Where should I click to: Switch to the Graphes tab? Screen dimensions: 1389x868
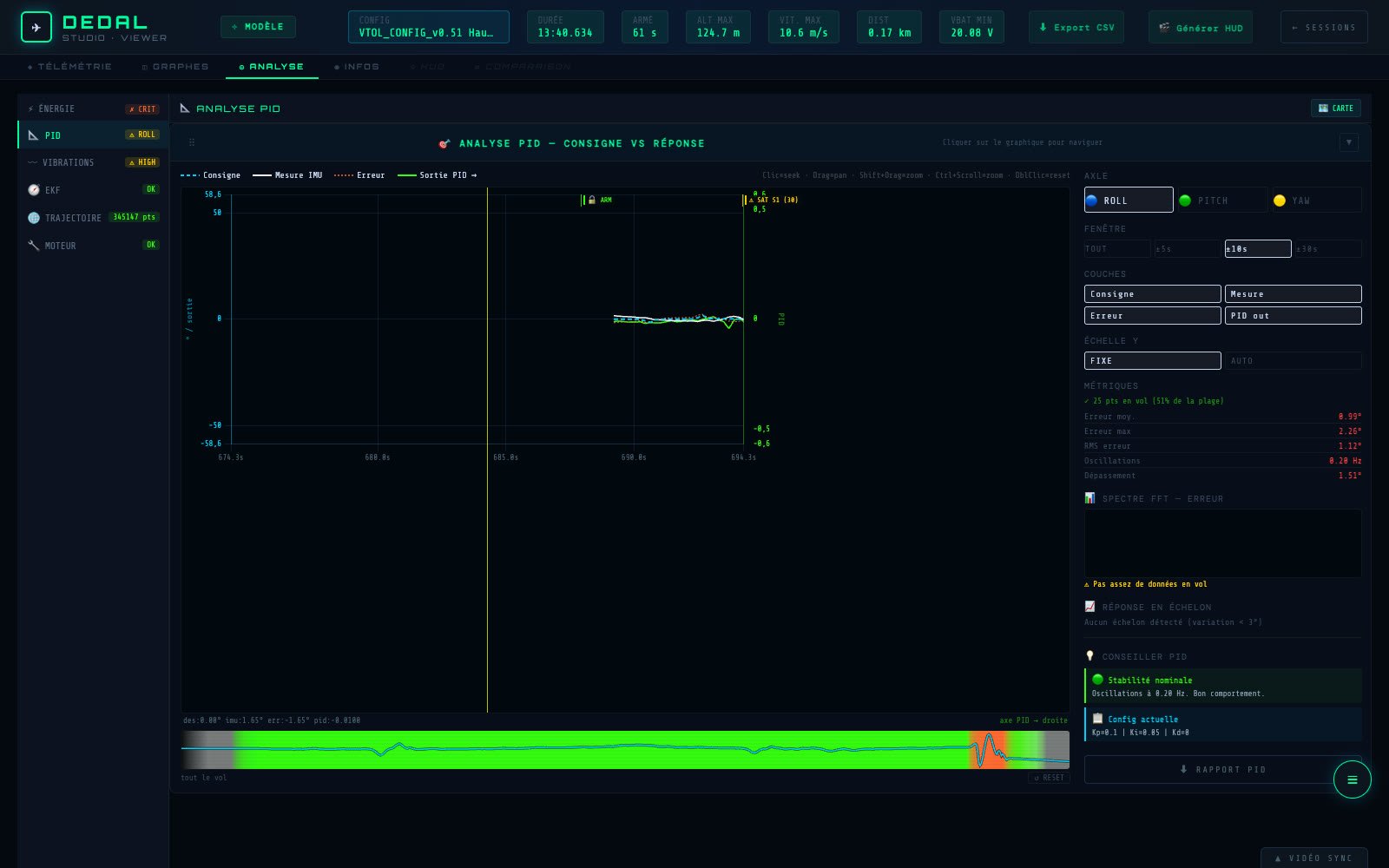click(x=174, y=66)
